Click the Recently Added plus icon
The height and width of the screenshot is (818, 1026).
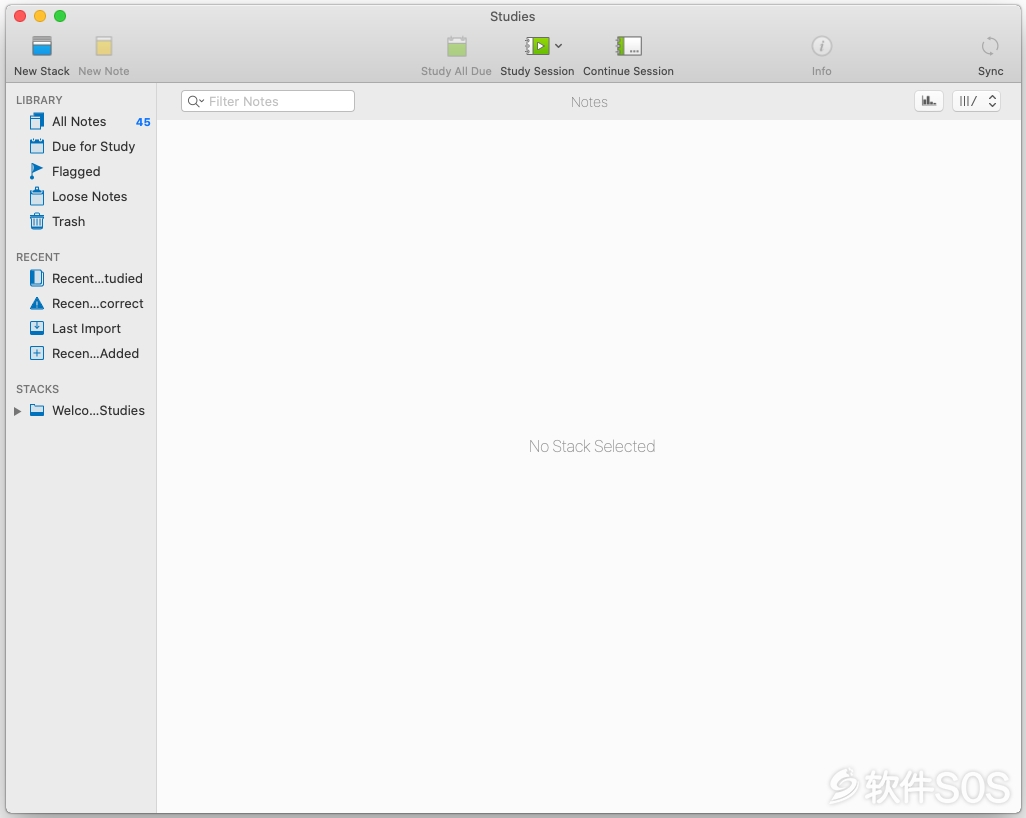[x=37, y=353]
